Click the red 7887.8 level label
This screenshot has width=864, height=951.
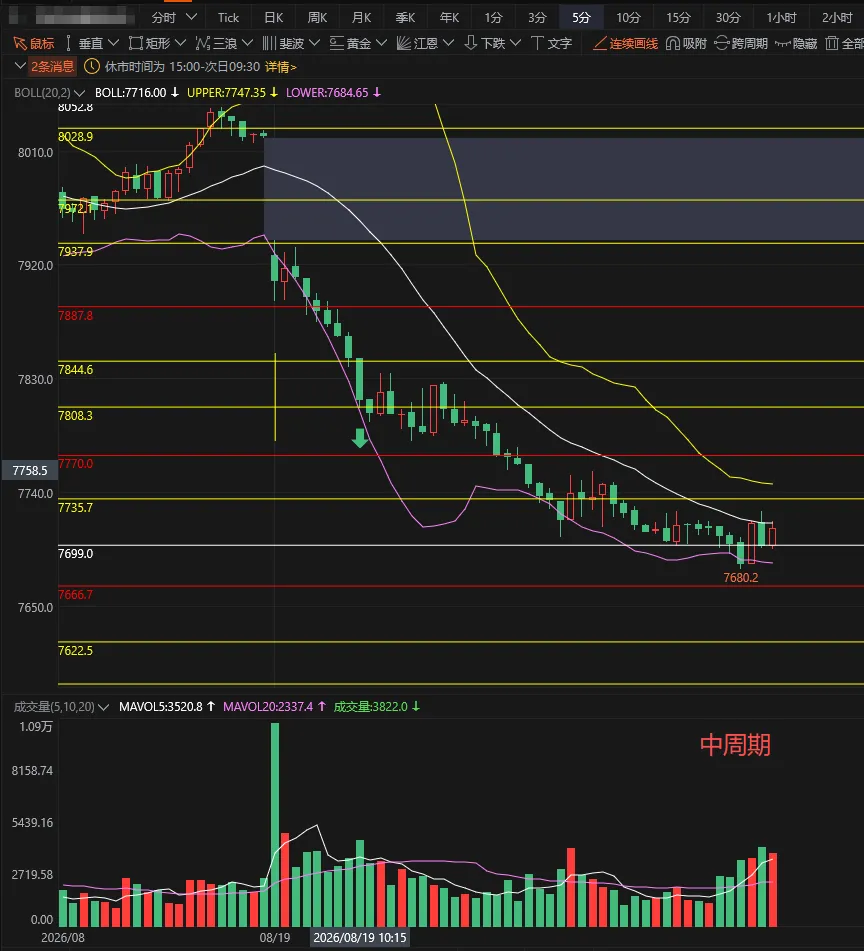75,315
